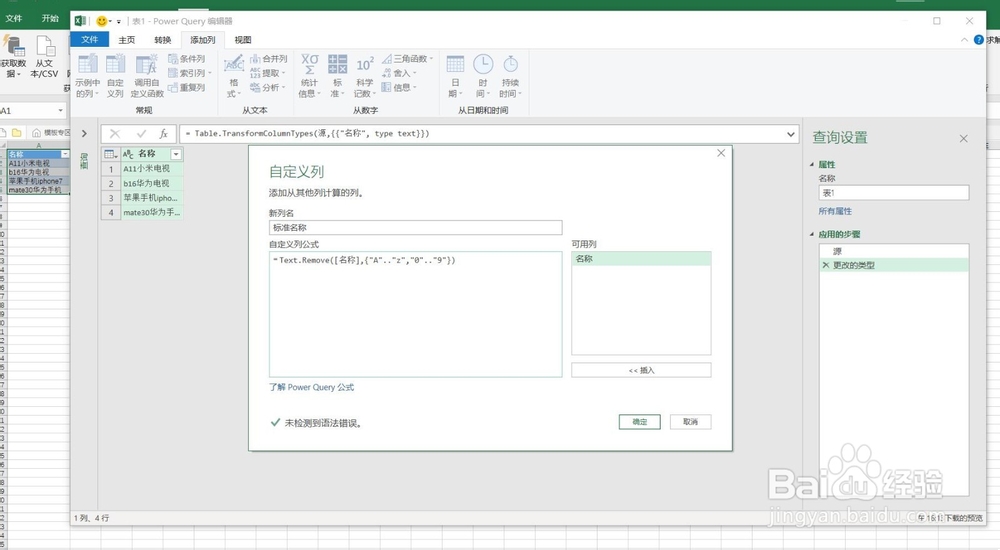Click the 条件列 button
This screenshot has height=550, width=1000.
point(186,59)
